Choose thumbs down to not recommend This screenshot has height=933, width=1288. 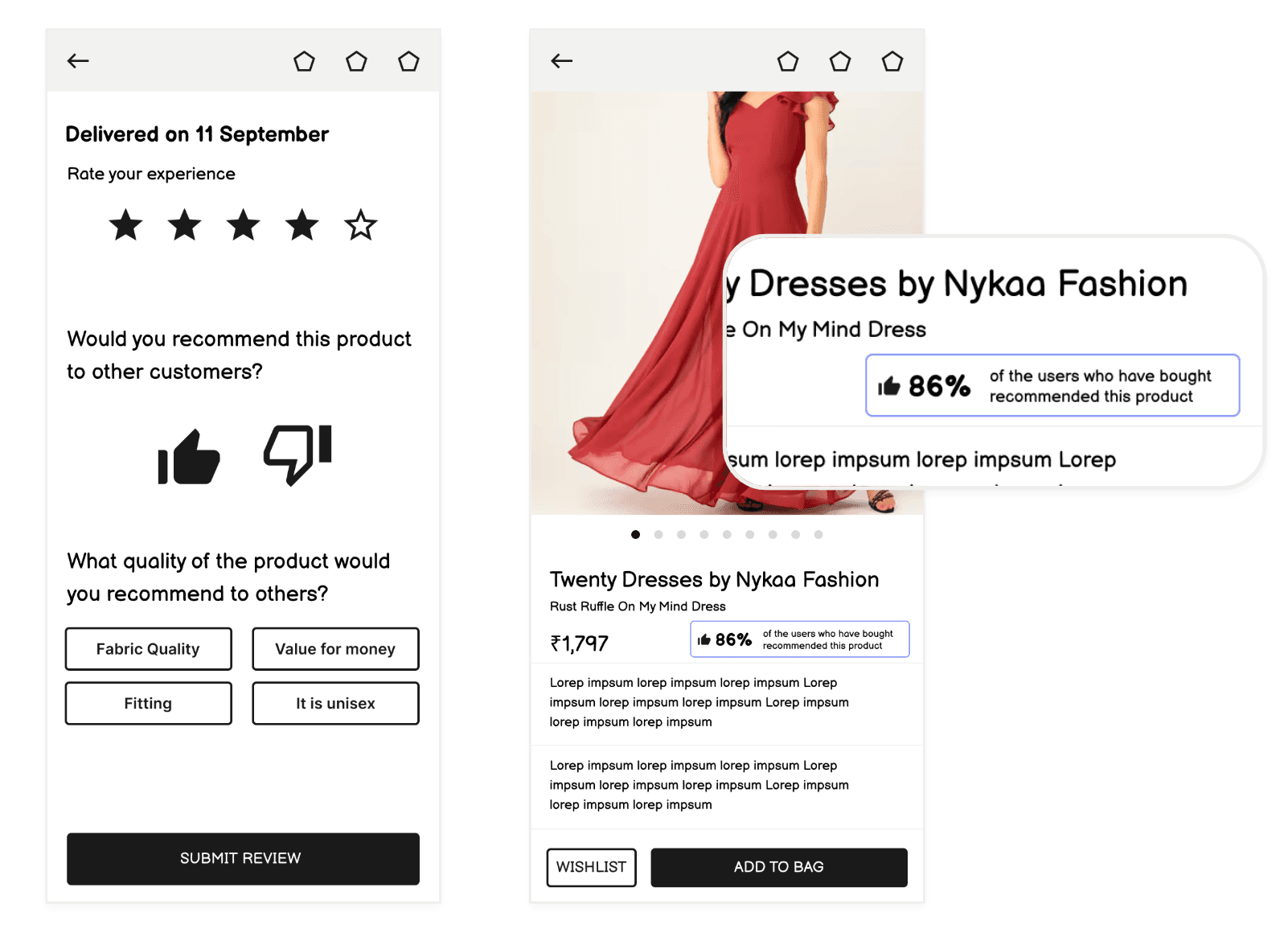[x=297, y=454]
